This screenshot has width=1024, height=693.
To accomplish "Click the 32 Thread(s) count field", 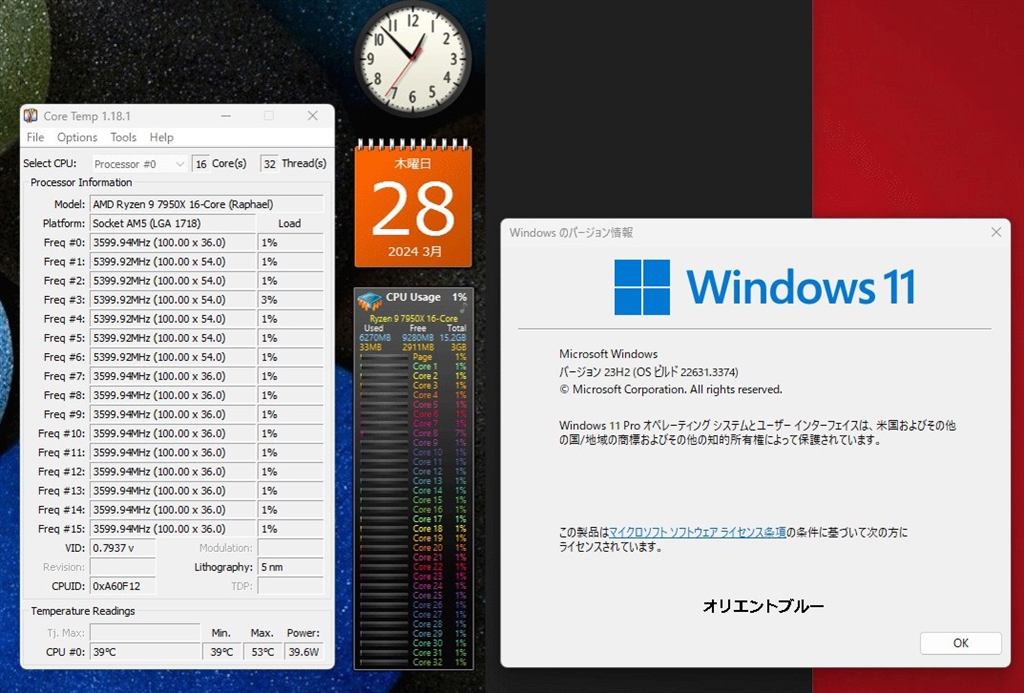I will [269, 164].
